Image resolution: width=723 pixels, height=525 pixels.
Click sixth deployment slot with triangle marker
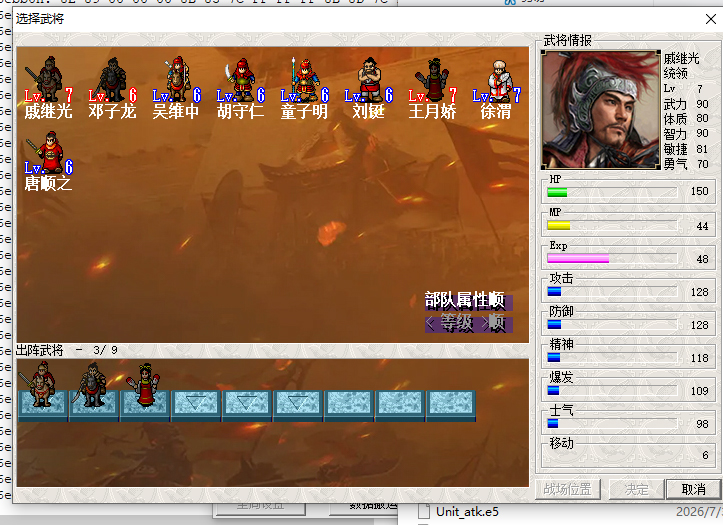[x=298, y=406]
